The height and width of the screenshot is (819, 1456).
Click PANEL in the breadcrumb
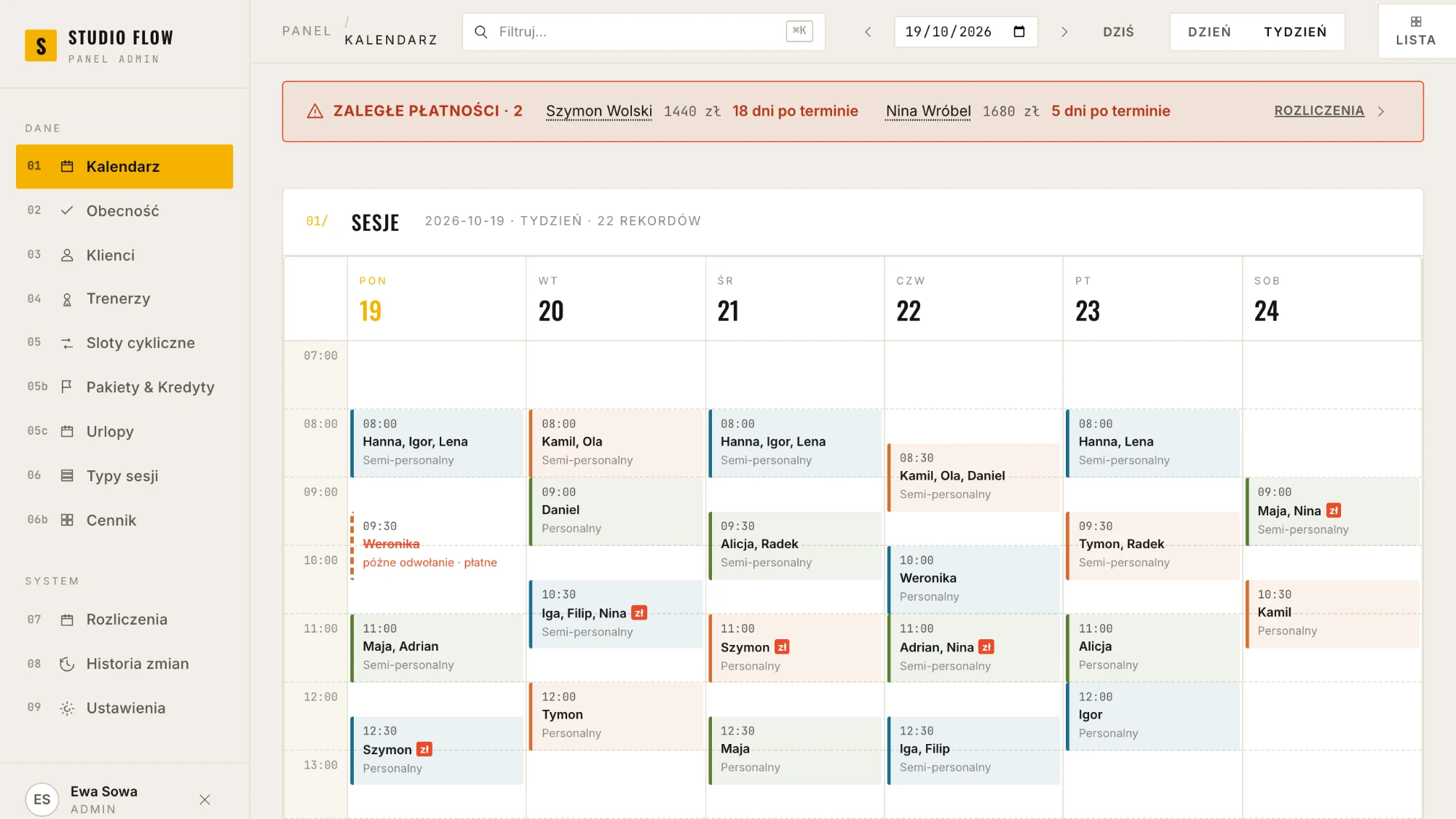[x=306, y=31]
